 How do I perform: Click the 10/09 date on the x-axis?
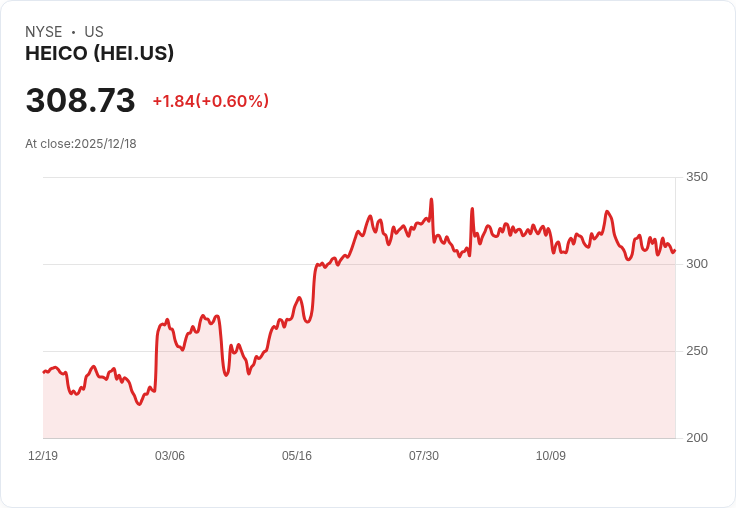551,456
